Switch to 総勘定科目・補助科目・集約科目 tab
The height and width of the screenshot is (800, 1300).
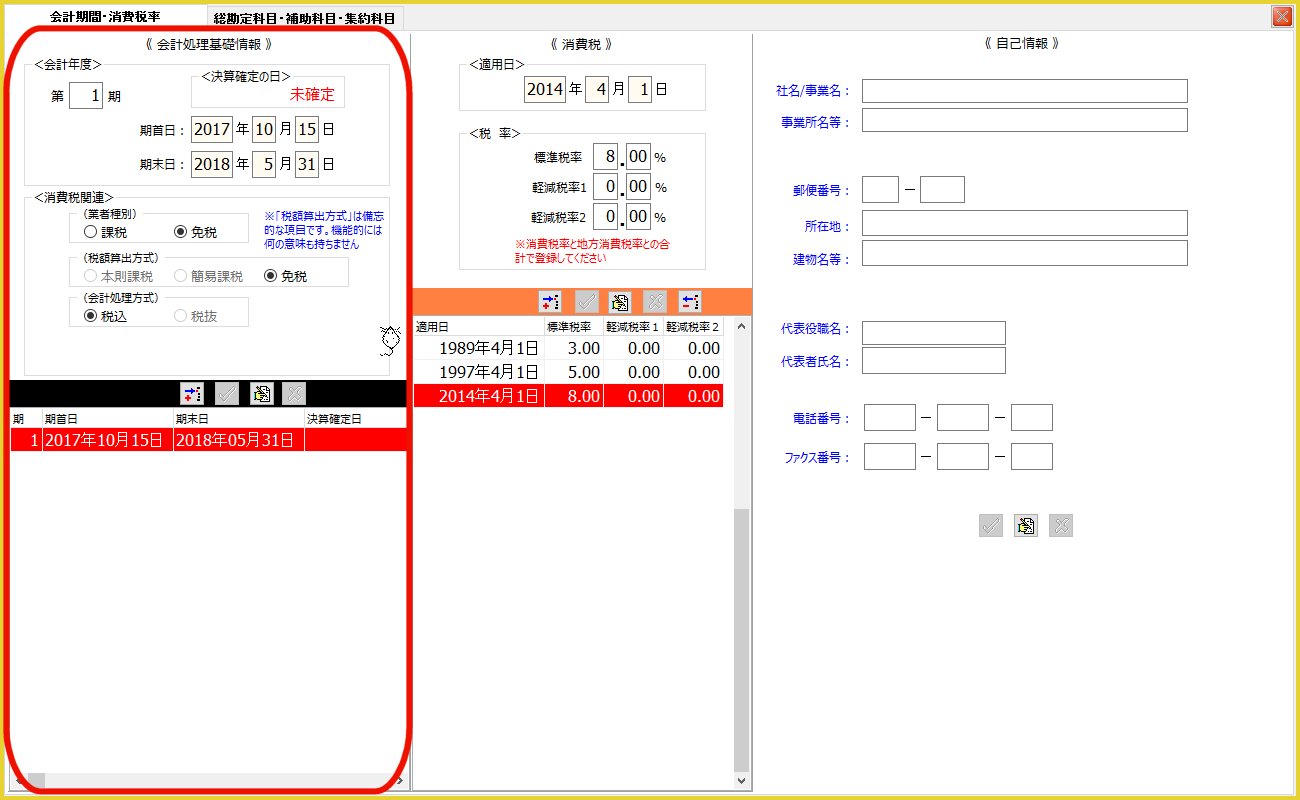pyautogui.click(x=304, y=18)
